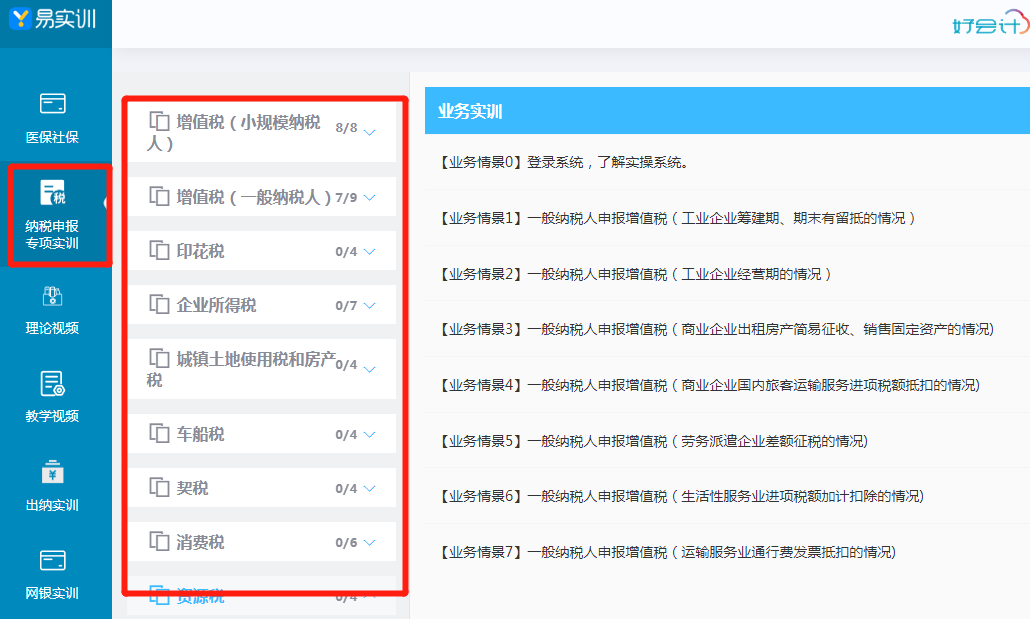Expand 印花税 chevron
1030x619 pixels.
click(x=370, y=252)
